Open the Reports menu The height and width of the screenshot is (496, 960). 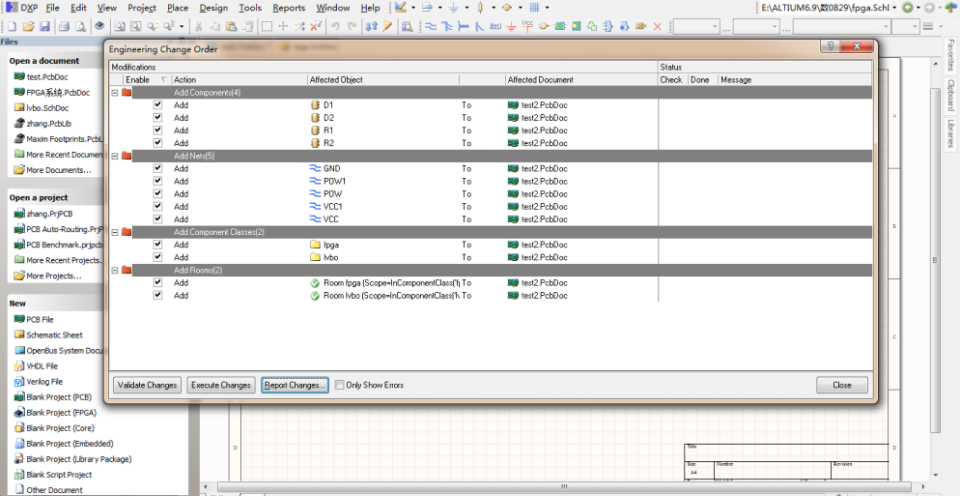289,7
